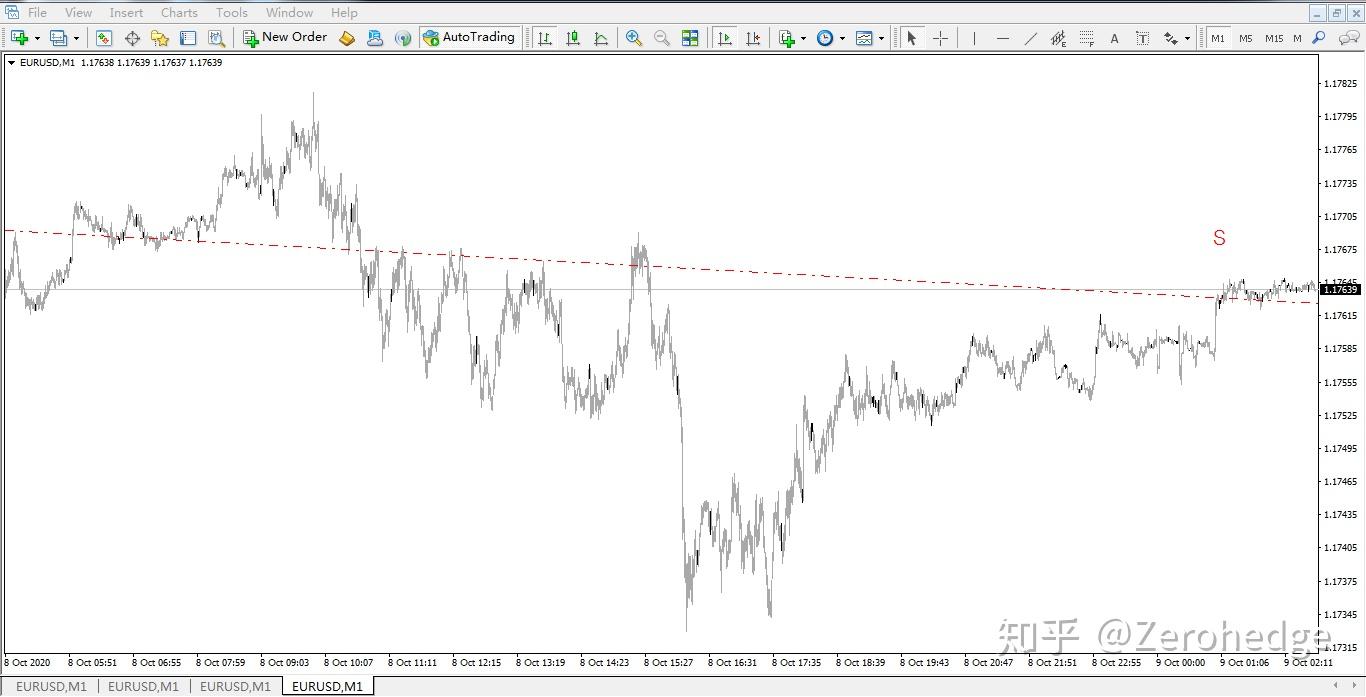
Task: Select the Text 'A' tool
Action: pyautogui.click(x=1114, y=38)
